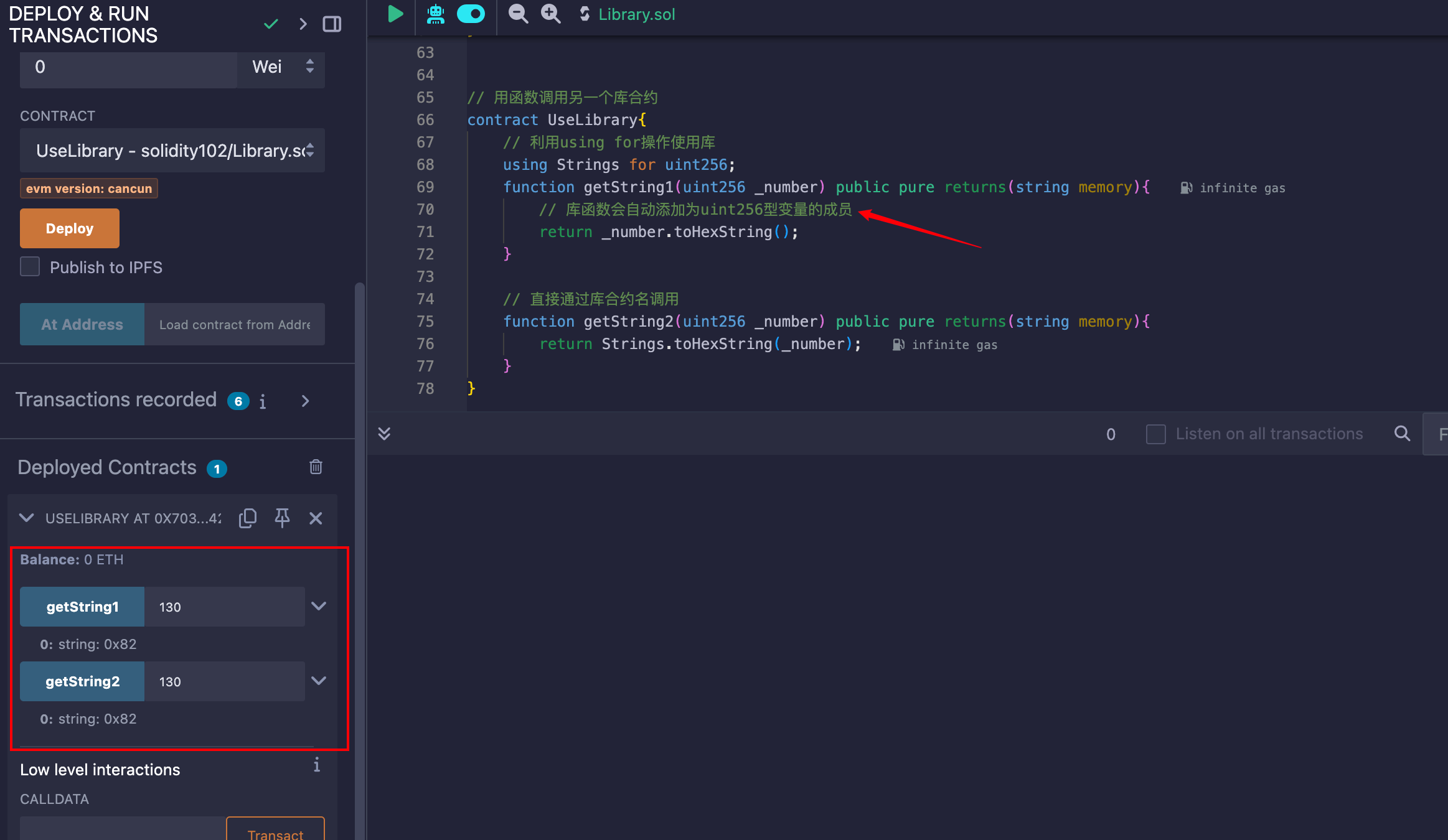The image size is (1448, 840).
Task: Click the 'return _number.toHexString();' line
Action: click(669, 231)
